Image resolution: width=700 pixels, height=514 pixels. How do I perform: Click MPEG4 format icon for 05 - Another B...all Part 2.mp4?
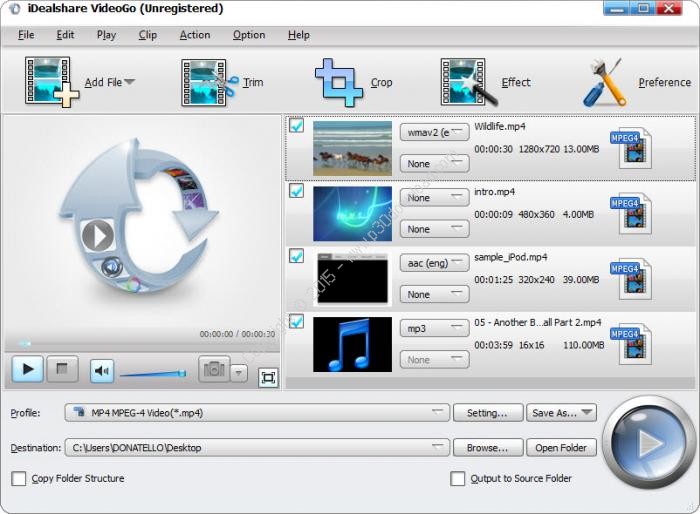(x=631, y=344)
